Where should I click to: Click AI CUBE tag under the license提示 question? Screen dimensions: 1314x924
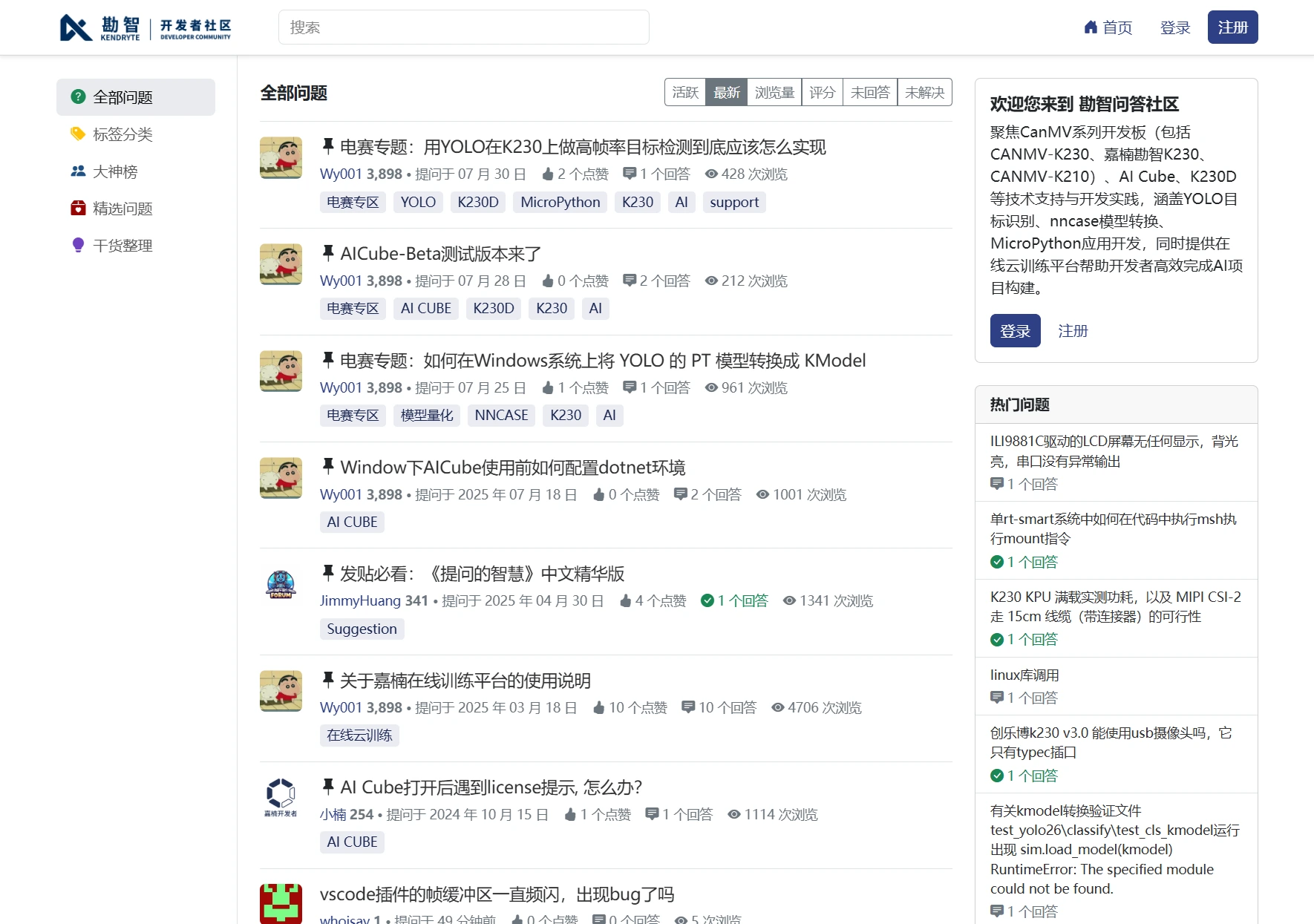point(352,842)
